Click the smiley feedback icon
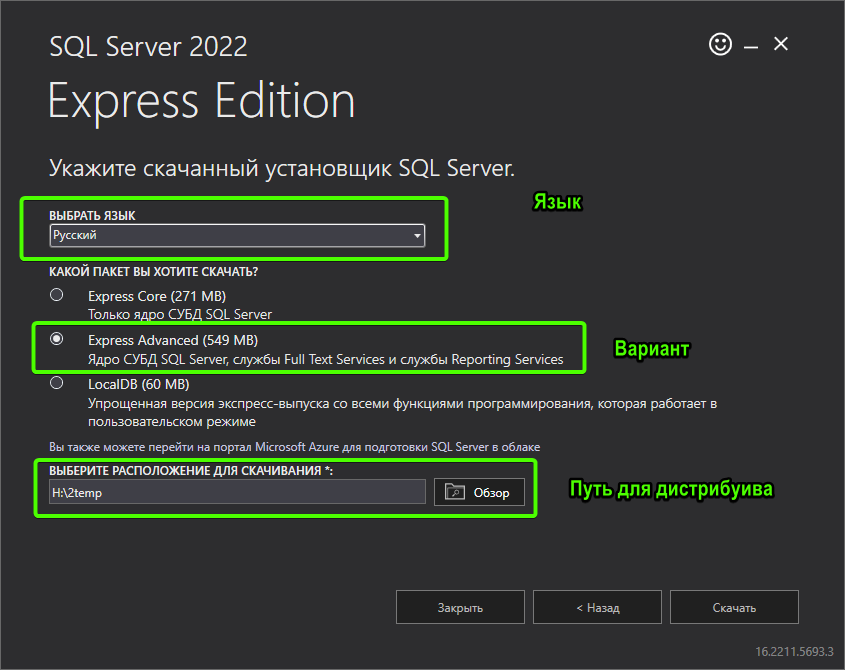Viewport: 845px width, 670px height. click(720, 44)
